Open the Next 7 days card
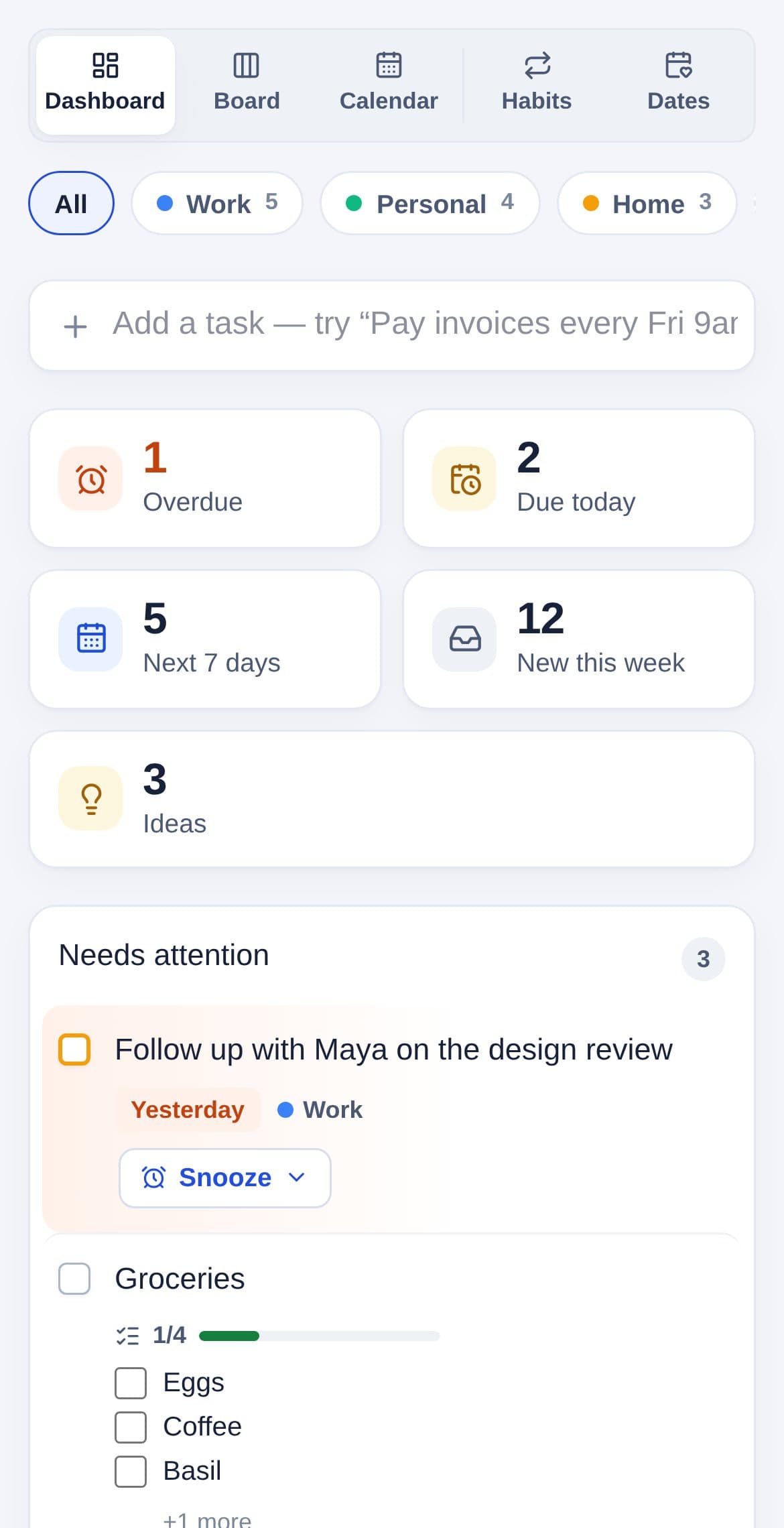 pos(205,639)
